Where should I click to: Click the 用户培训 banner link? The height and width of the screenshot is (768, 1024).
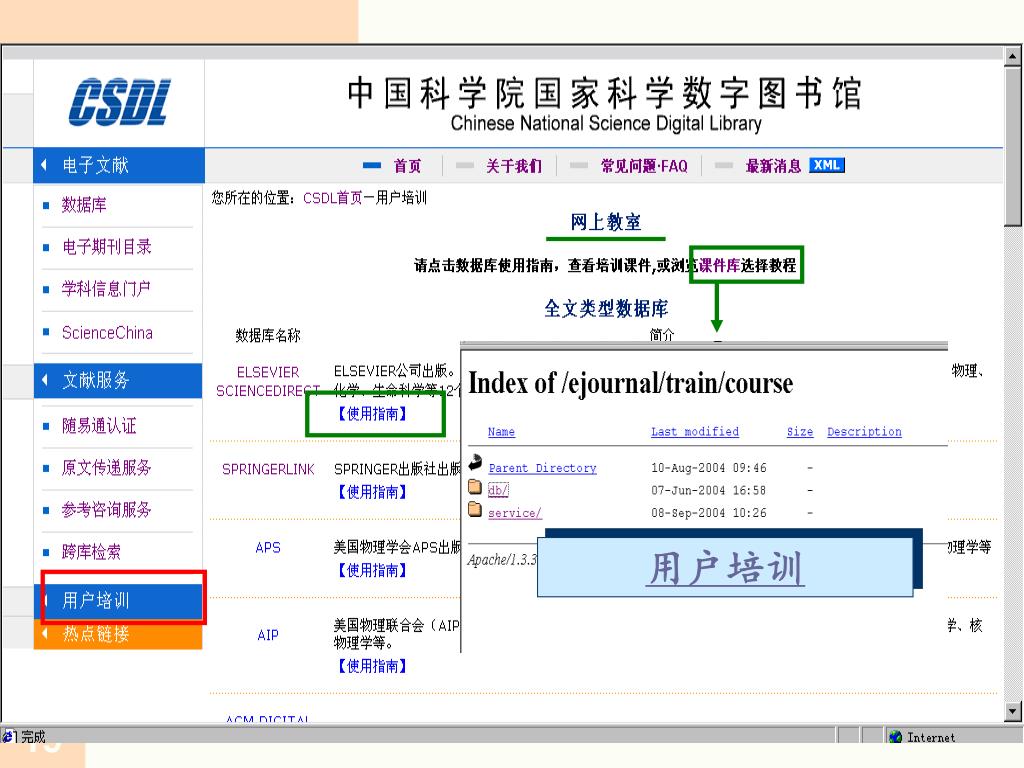click(x=725, y=568)
